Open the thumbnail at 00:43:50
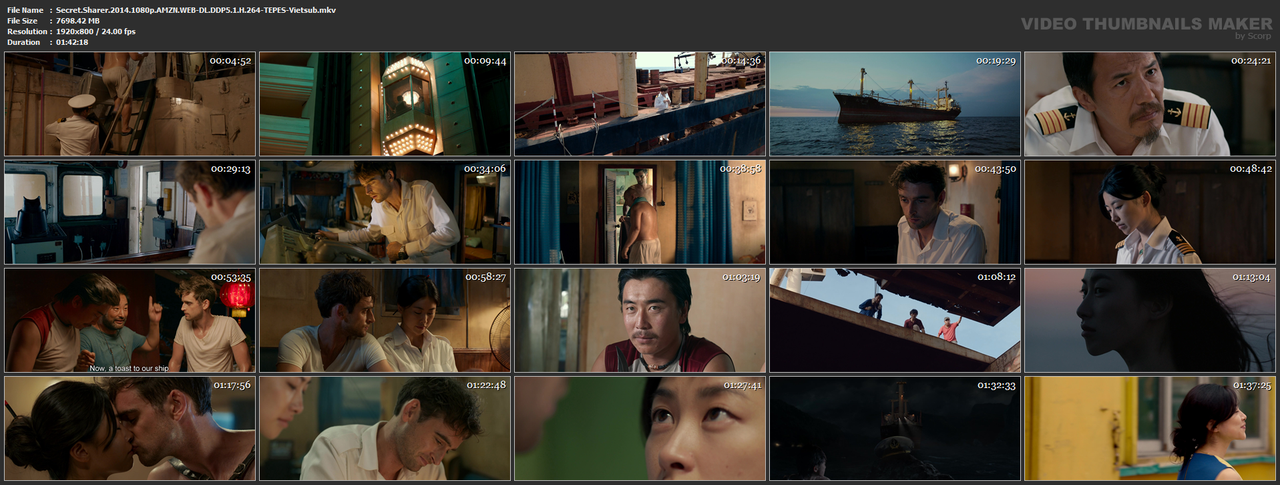The image size is (1280, 485). (x=895, y=212)
